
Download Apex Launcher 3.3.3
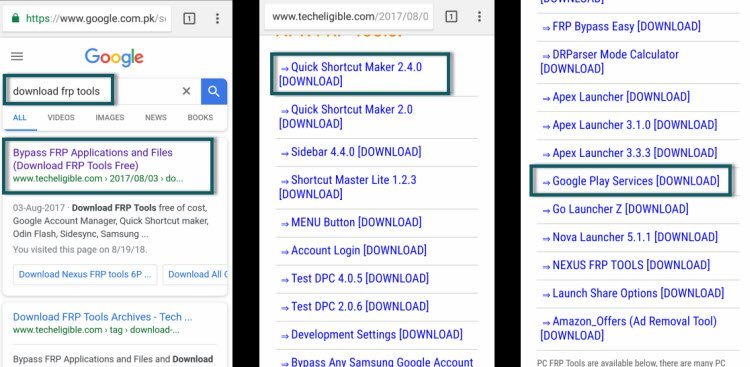(629, 153)
